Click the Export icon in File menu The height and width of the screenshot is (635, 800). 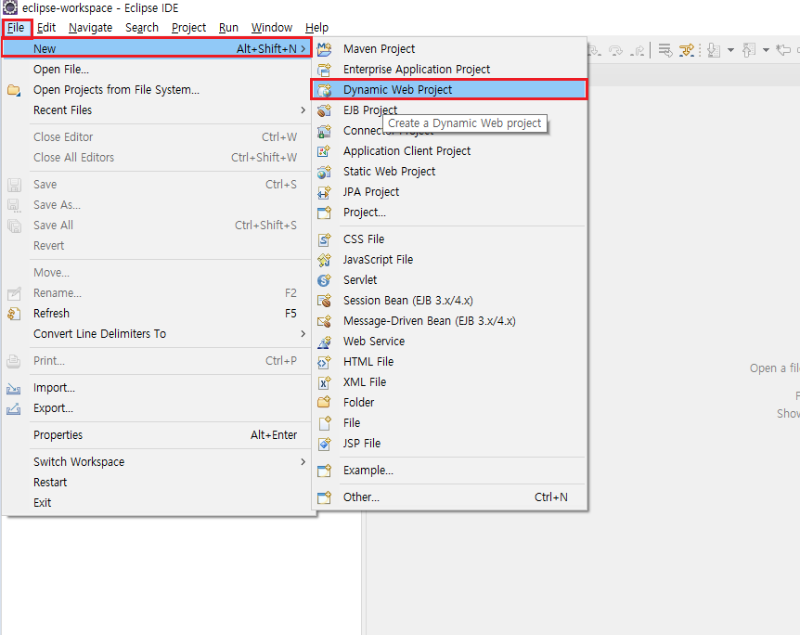(14, 409)
